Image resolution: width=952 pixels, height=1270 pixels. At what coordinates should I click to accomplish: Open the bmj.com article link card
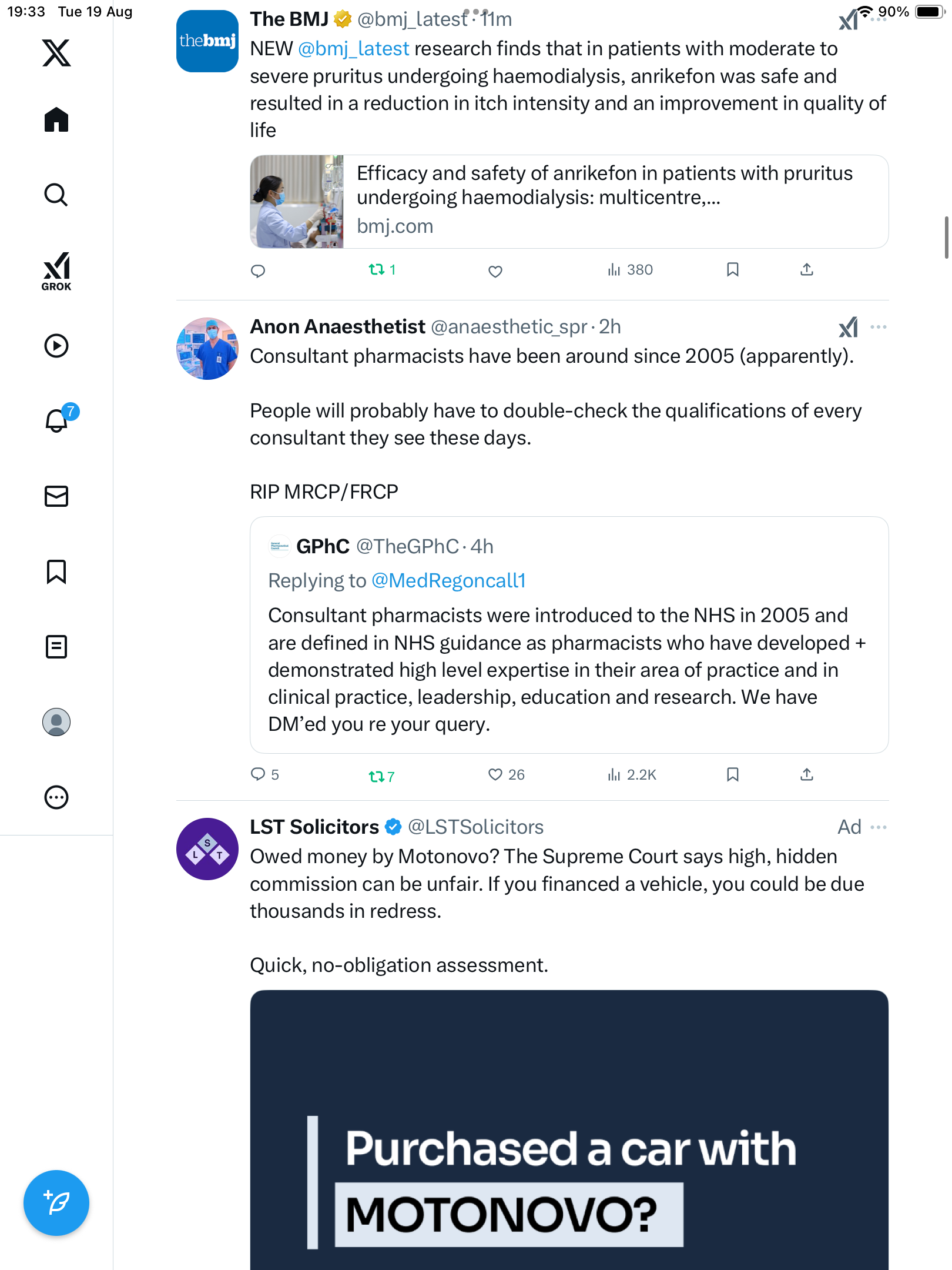tap(569, 202)
